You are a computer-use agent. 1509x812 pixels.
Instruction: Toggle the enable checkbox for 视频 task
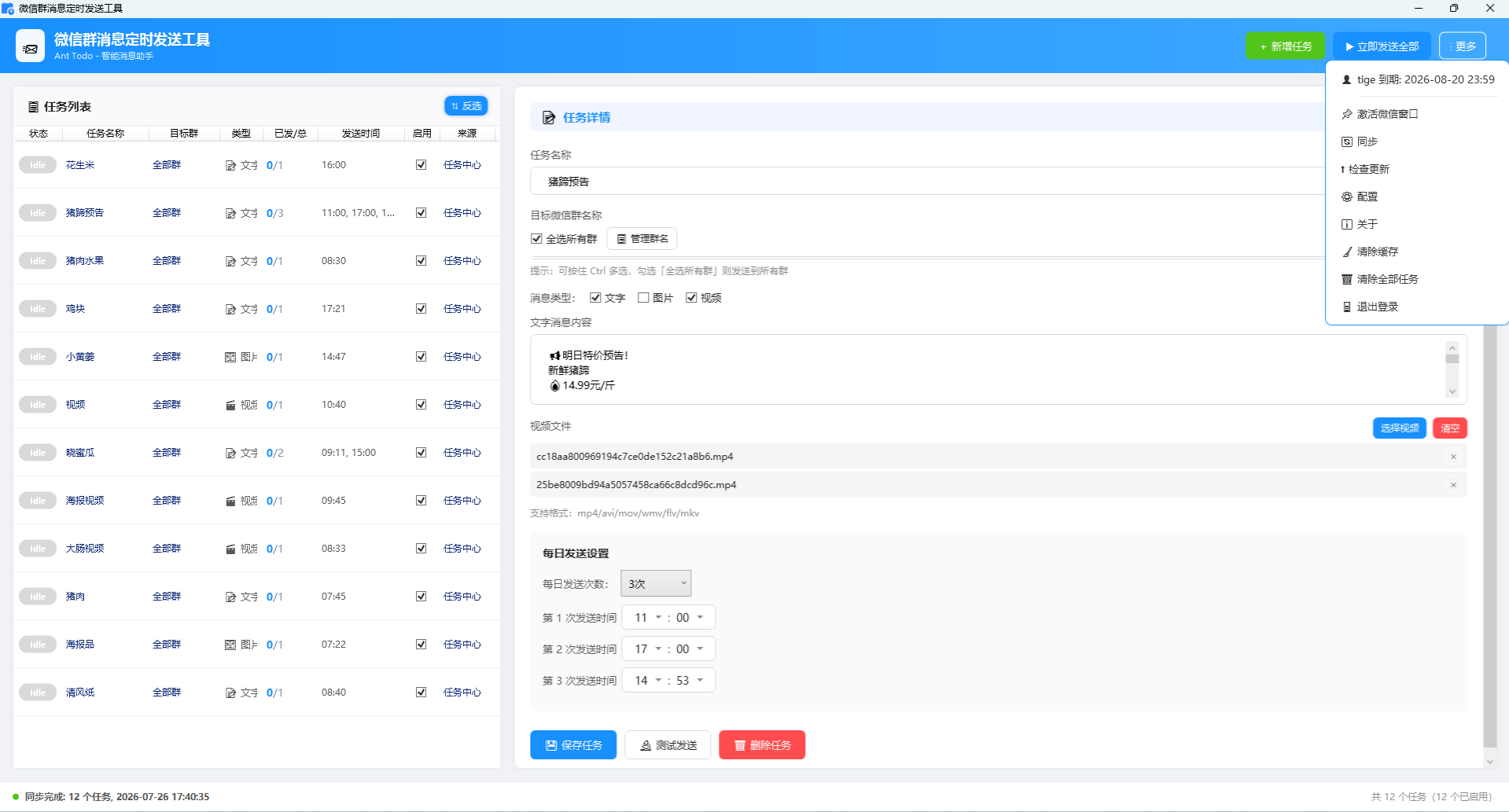(421, 405)
